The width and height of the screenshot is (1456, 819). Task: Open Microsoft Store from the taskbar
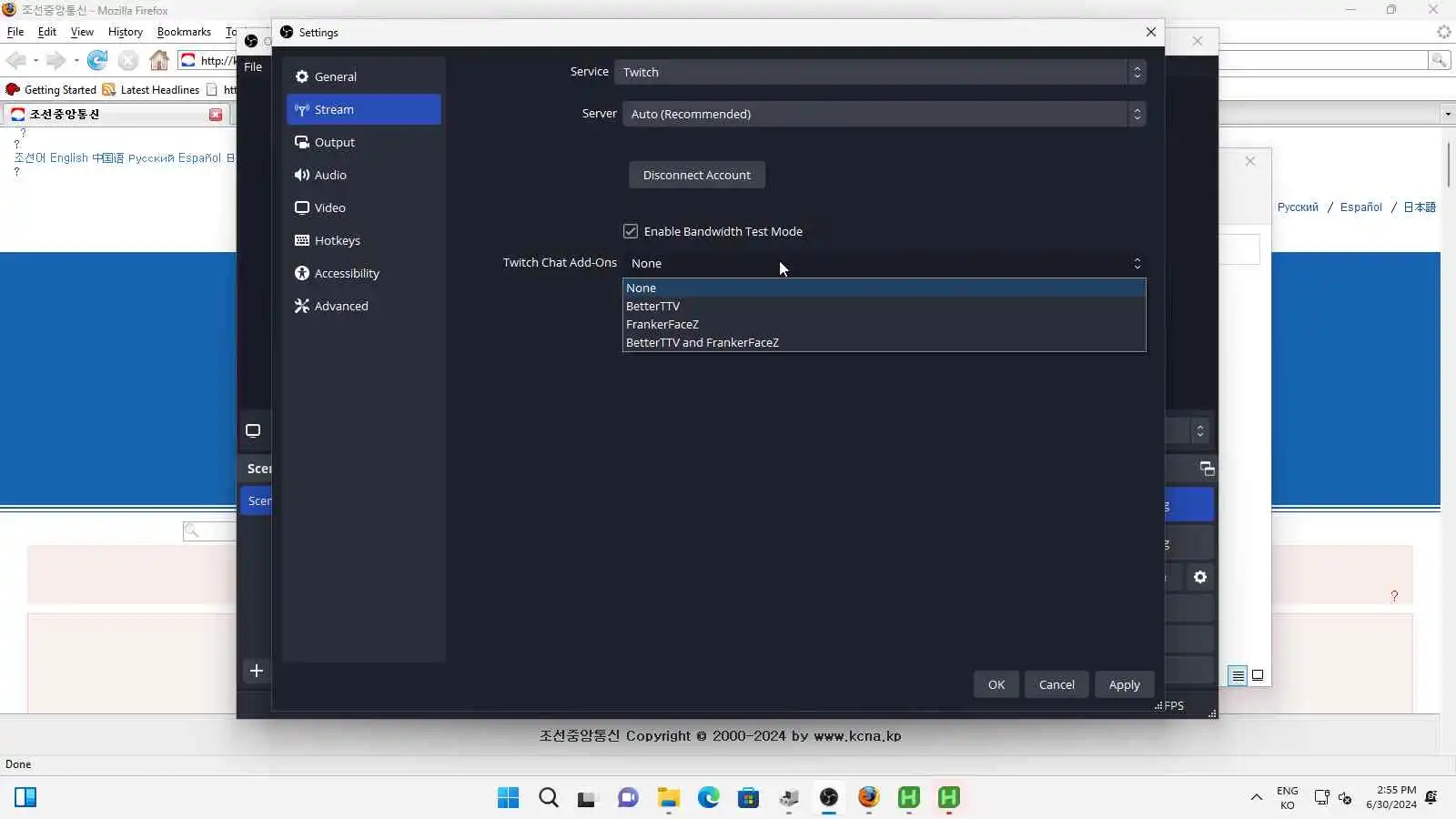point(748,798)
